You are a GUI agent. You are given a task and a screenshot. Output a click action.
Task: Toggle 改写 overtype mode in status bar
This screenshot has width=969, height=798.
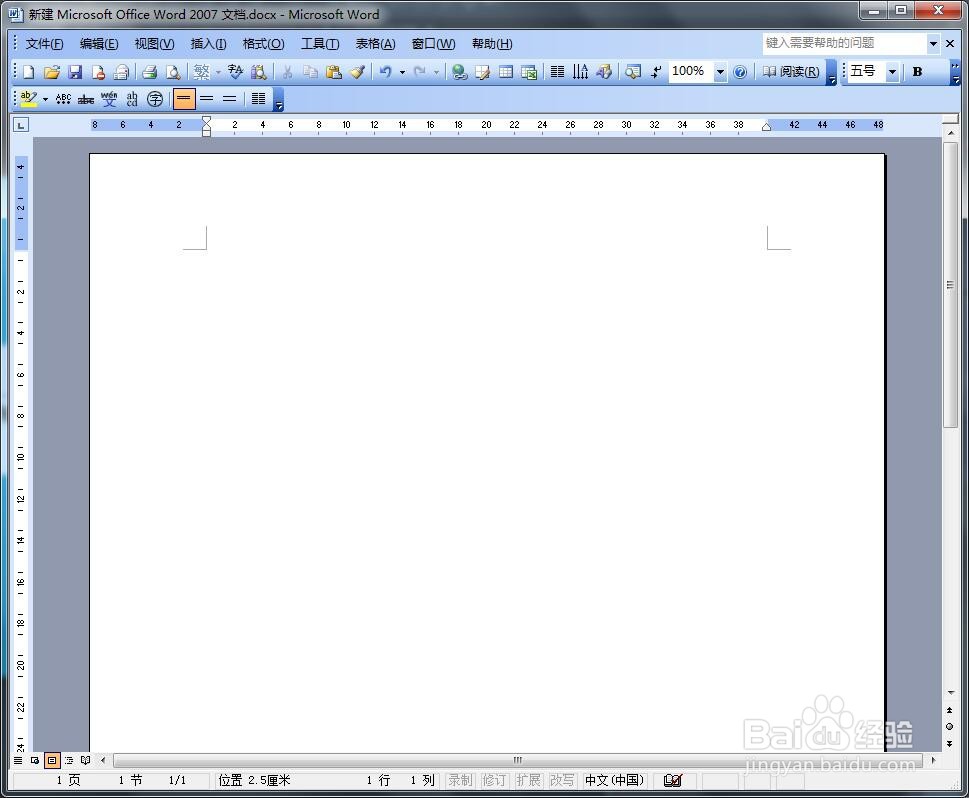click(562, 781)
